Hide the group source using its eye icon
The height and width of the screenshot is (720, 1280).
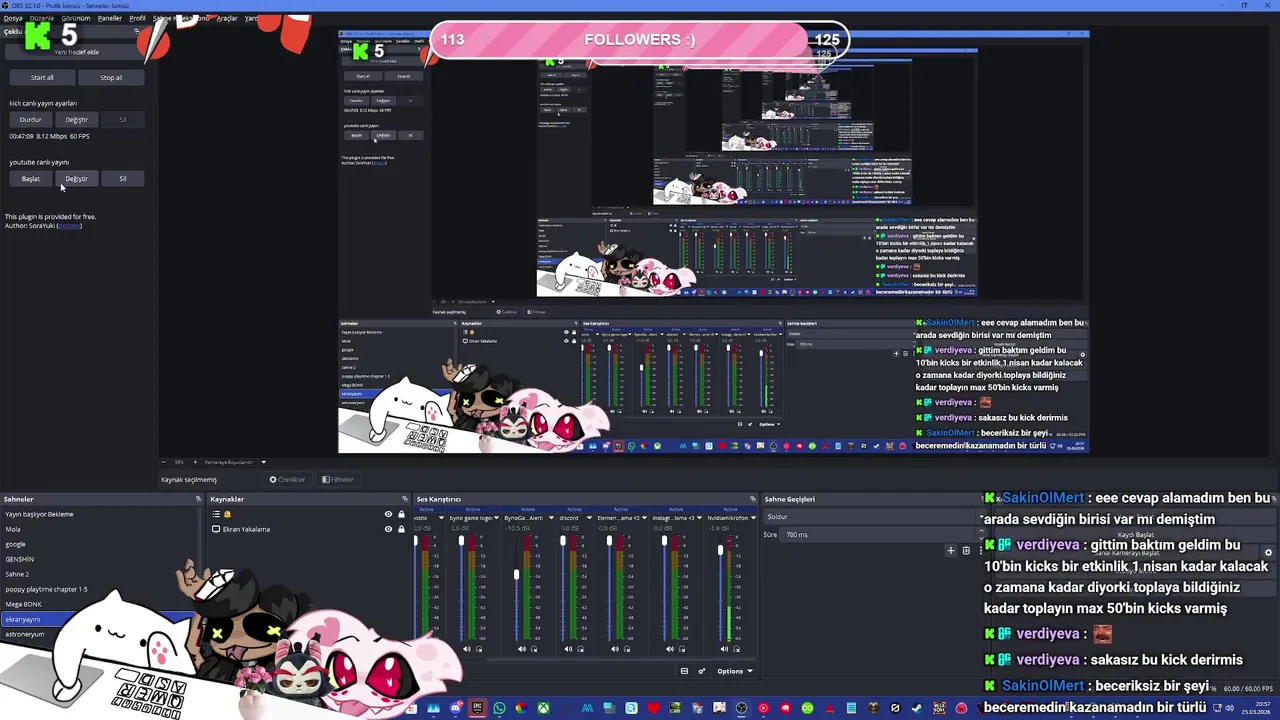(388, 514)
